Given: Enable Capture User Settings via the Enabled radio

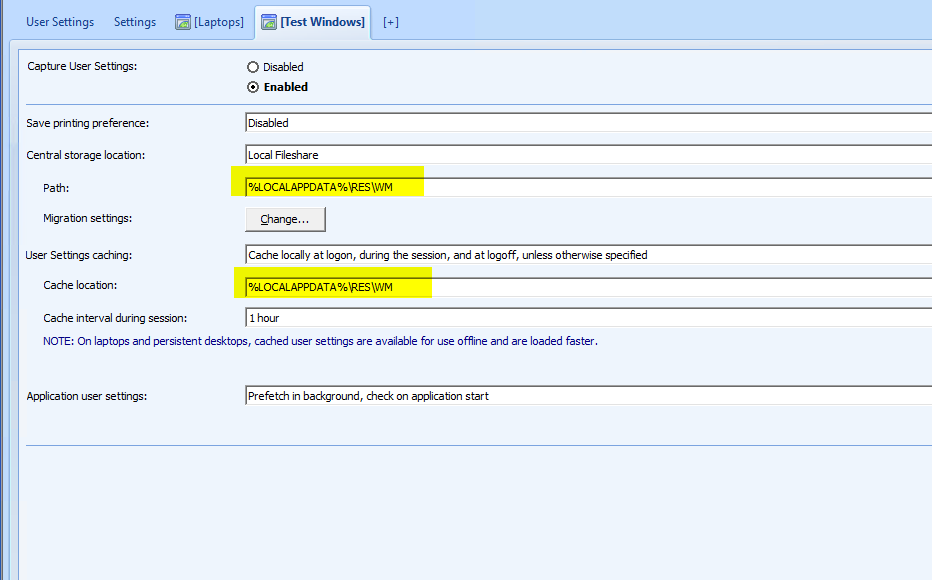Looking at the screenshot, I should (x=252, y=87).
